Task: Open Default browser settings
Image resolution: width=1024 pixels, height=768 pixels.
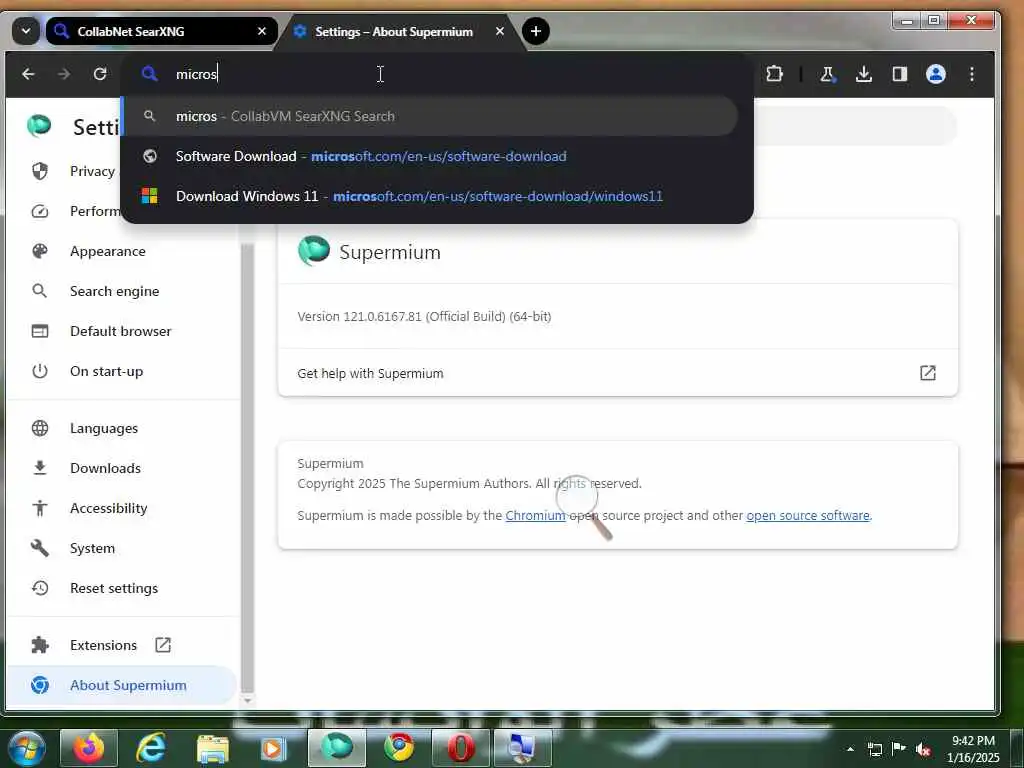Action: [120, 331]
